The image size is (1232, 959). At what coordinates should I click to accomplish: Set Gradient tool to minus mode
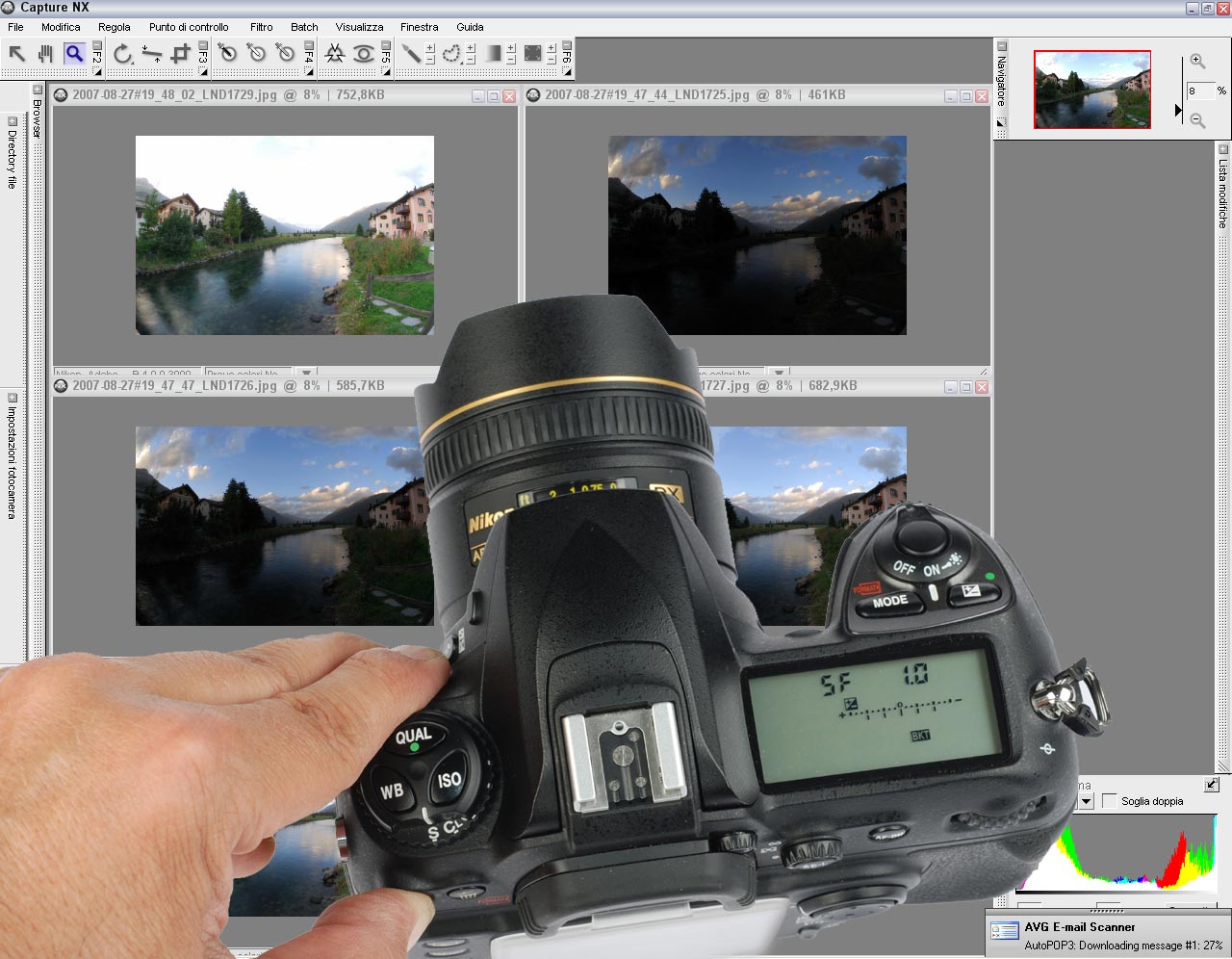point(511,60)
